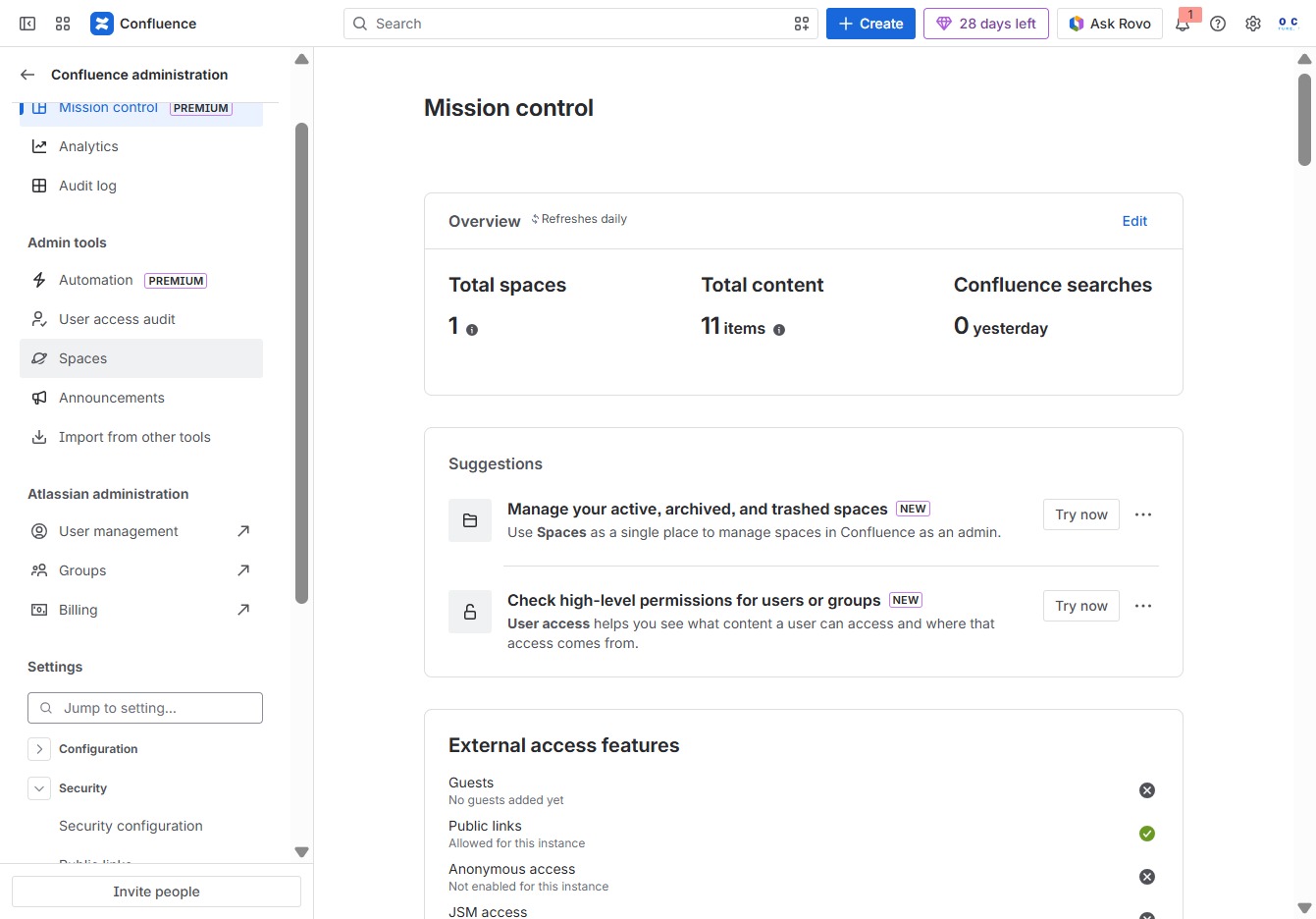Click the Create button
Screen dimensions: 1316x919
point(870,24)
